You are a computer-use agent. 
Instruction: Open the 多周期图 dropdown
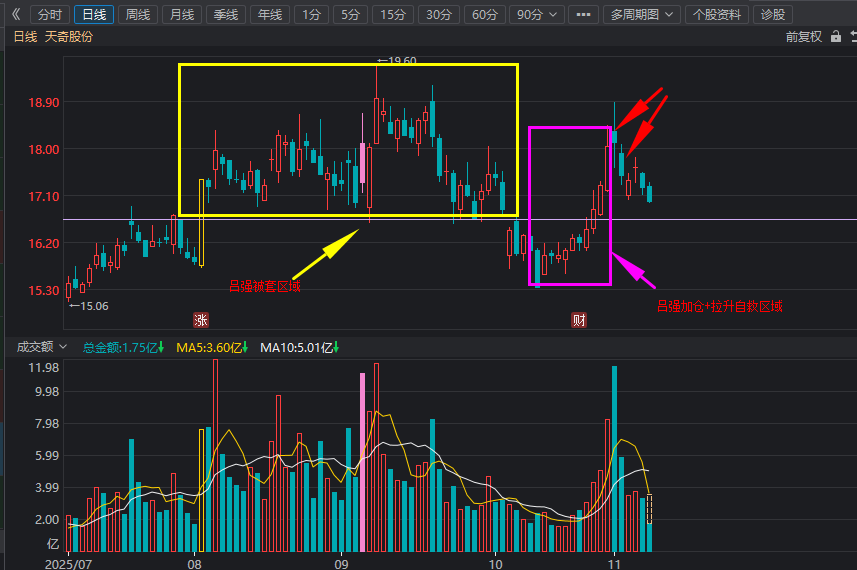click(642, 14)
